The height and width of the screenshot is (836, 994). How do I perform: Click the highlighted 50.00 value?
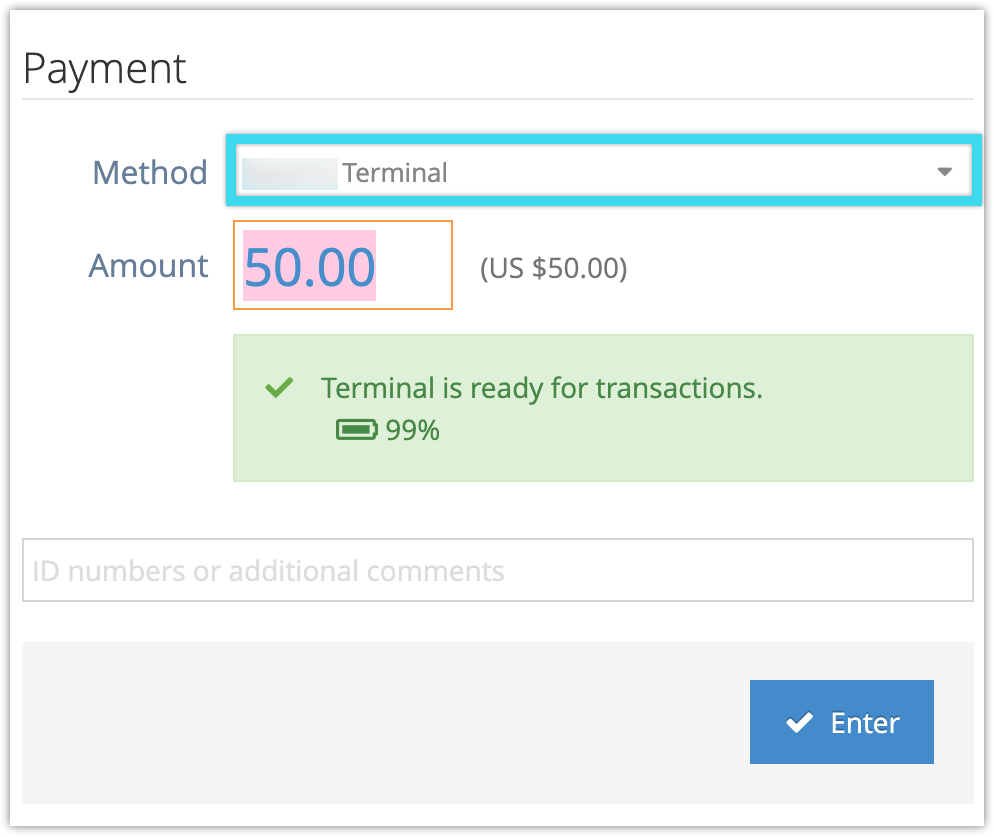pos(309,266)
